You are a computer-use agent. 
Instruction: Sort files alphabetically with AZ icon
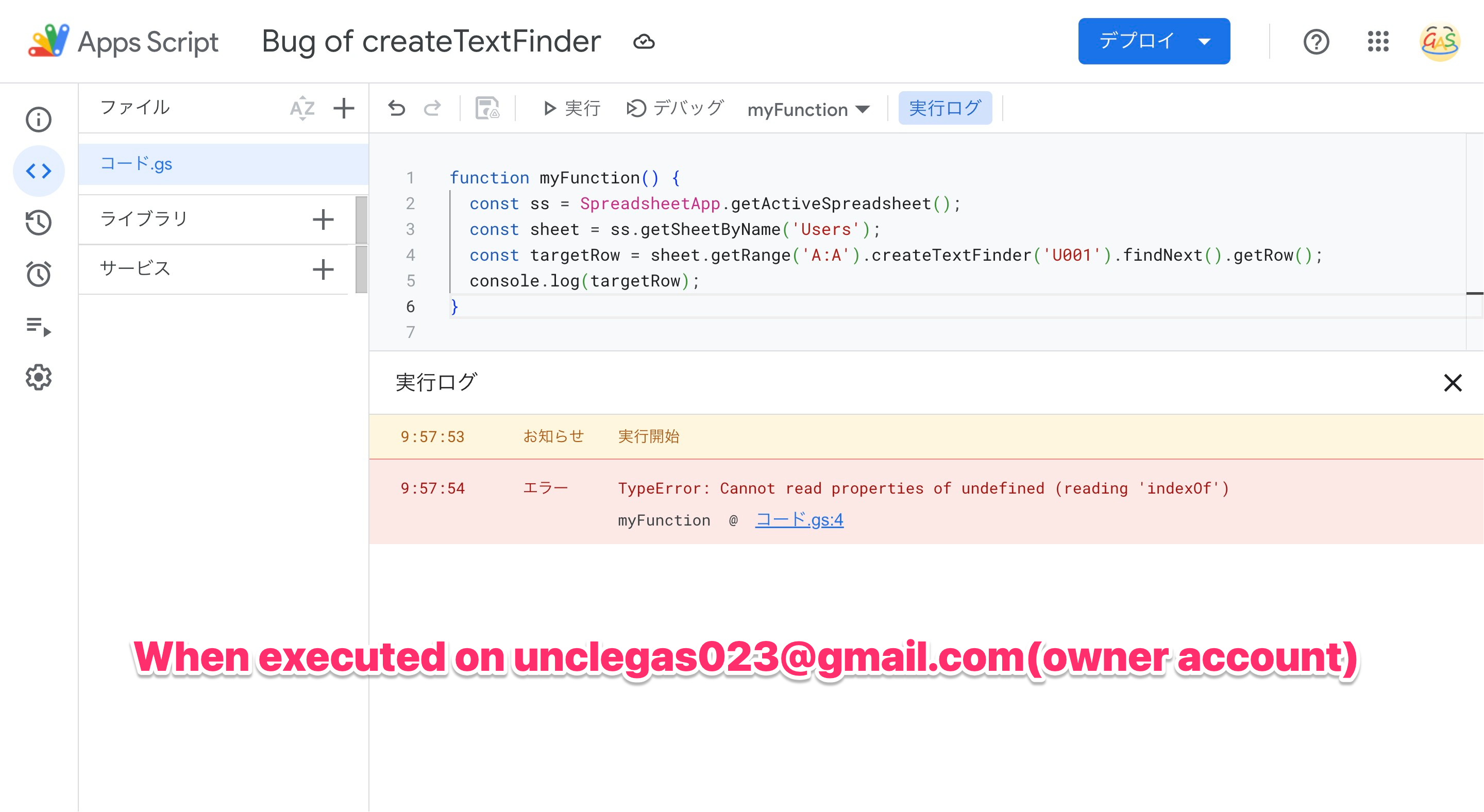pos(302,108)
